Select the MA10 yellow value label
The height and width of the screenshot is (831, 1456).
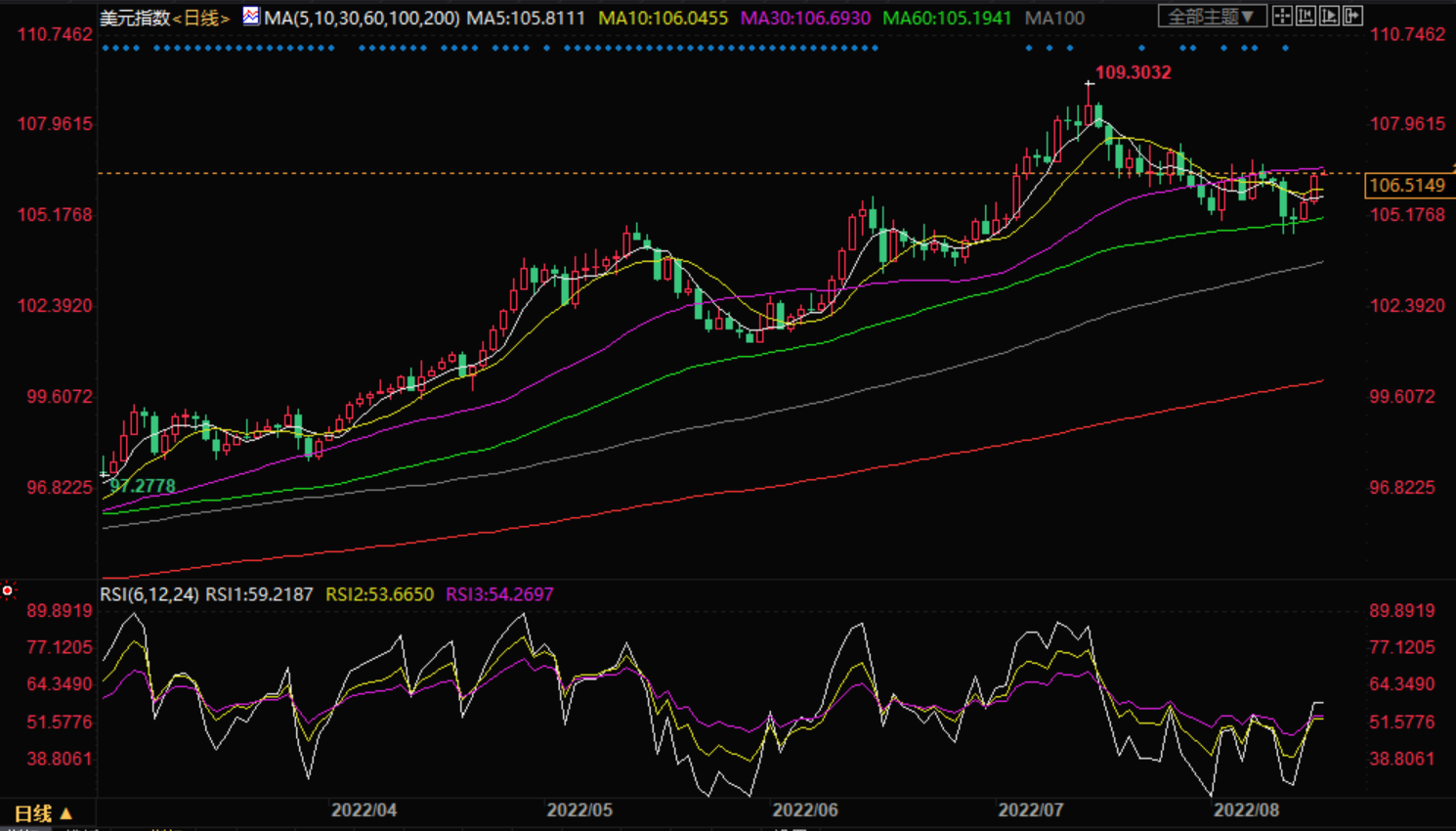(663, 19)
